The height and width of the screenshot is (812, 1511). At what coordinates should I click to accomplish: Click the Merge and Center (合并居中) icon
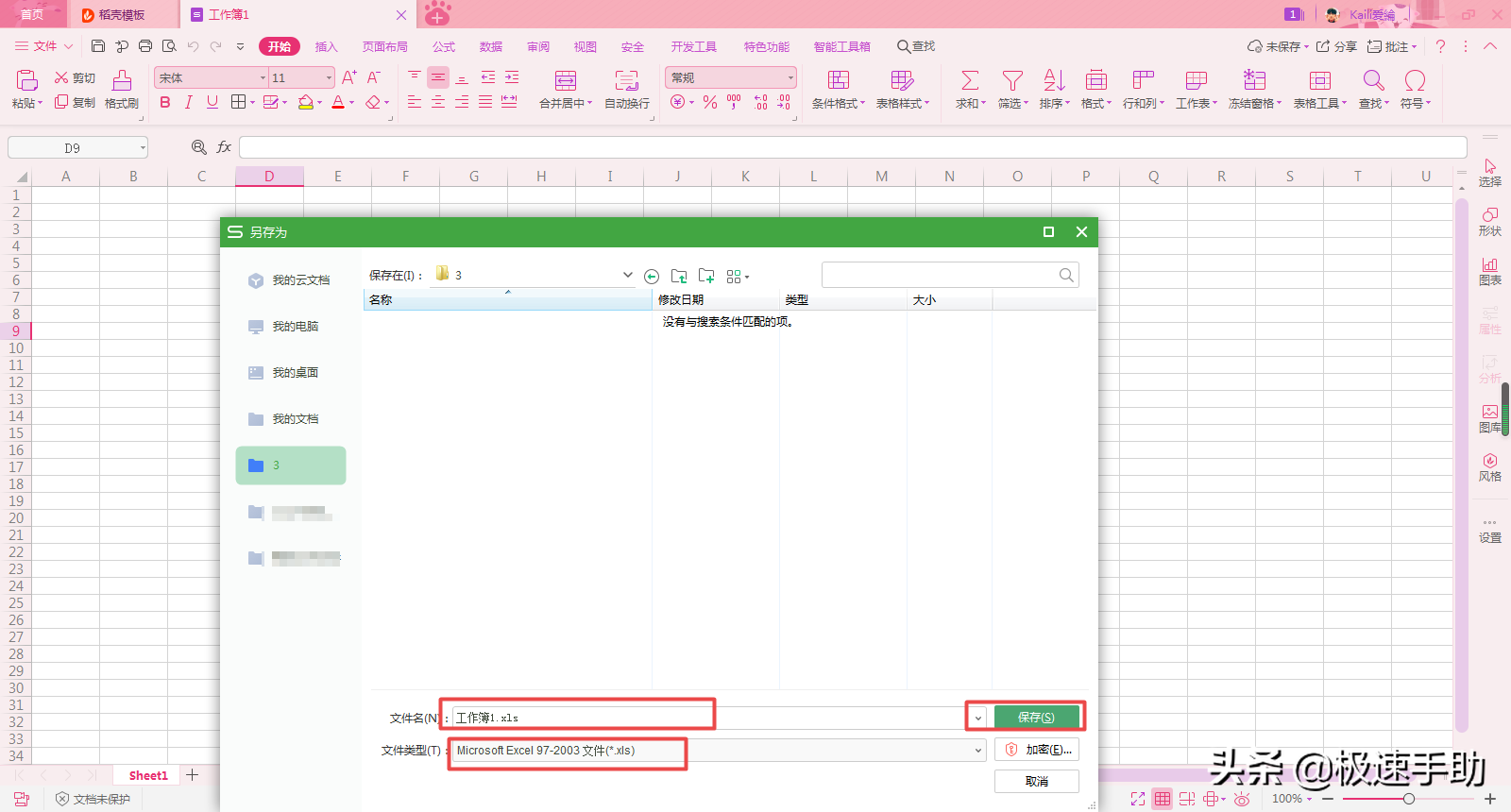(565, 81)
